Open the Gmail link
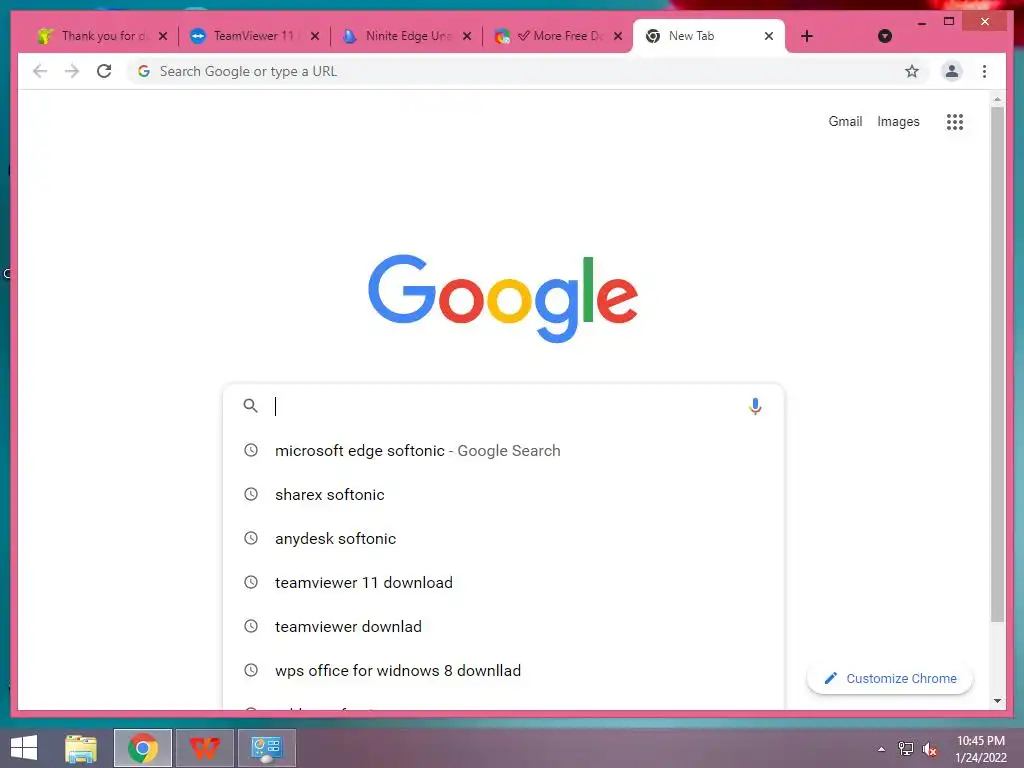Viewport: 1024px width, 768px height. point(845,121)
